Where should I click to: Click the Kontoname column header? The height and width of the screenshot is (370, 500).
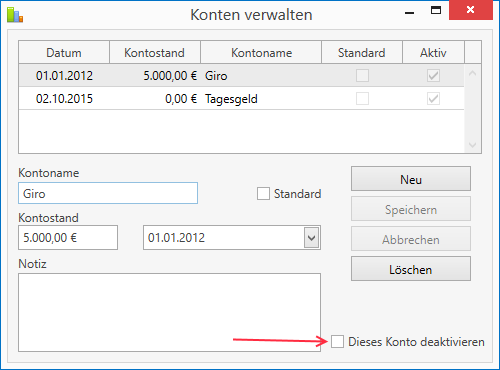[261, 52]
